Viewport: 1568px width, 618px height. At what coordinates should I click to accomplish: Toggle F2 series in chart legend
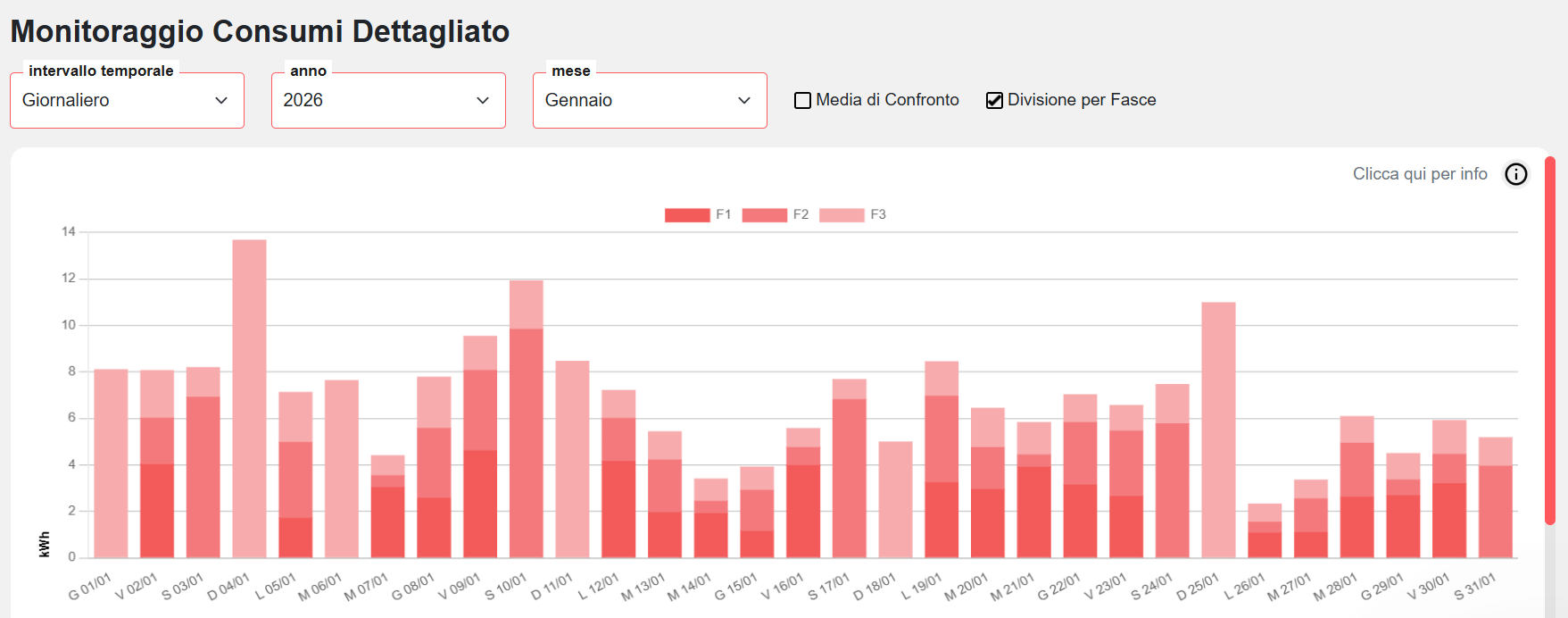tap(775, 215)
